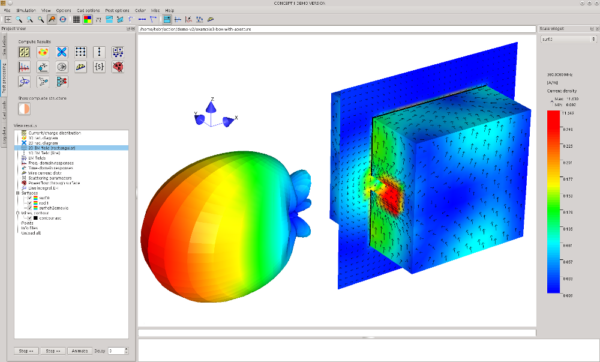Click the scattering parameters {S} icon
The height and width of the screenshot is (362, 600).
tap(99, 67)
